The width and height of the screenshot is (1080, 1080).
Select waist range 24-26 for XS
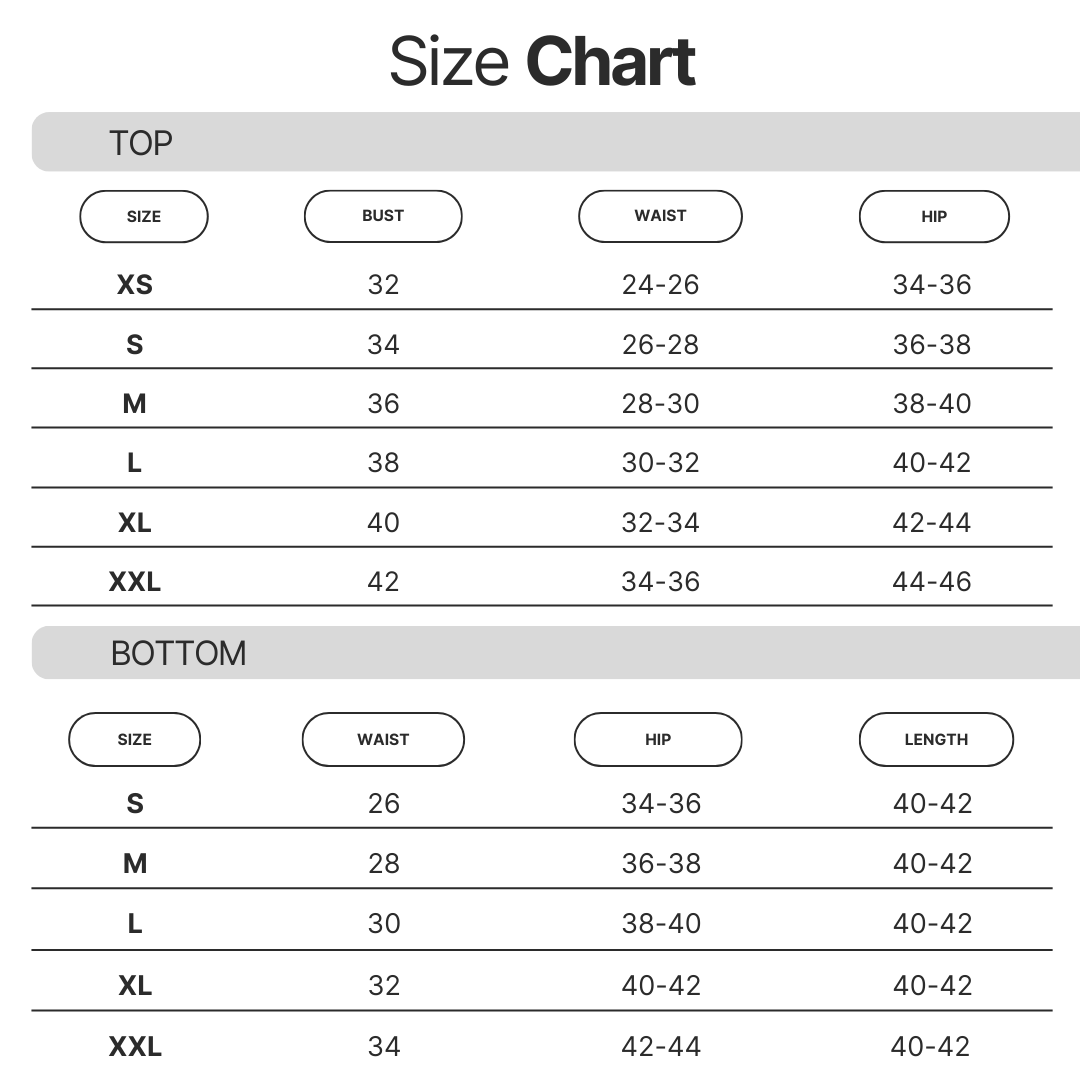click(660, 285)
